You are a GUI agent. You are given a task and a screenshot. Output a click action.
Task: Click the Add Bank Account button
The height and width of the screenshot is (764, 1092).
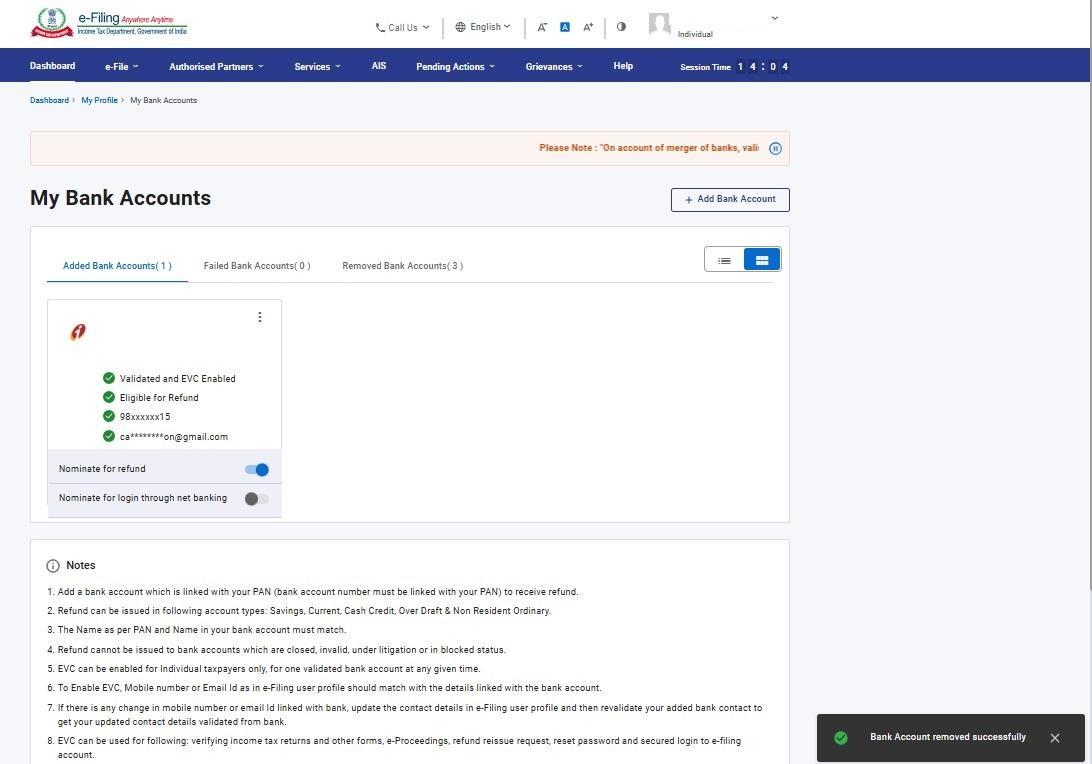[730, 199]
